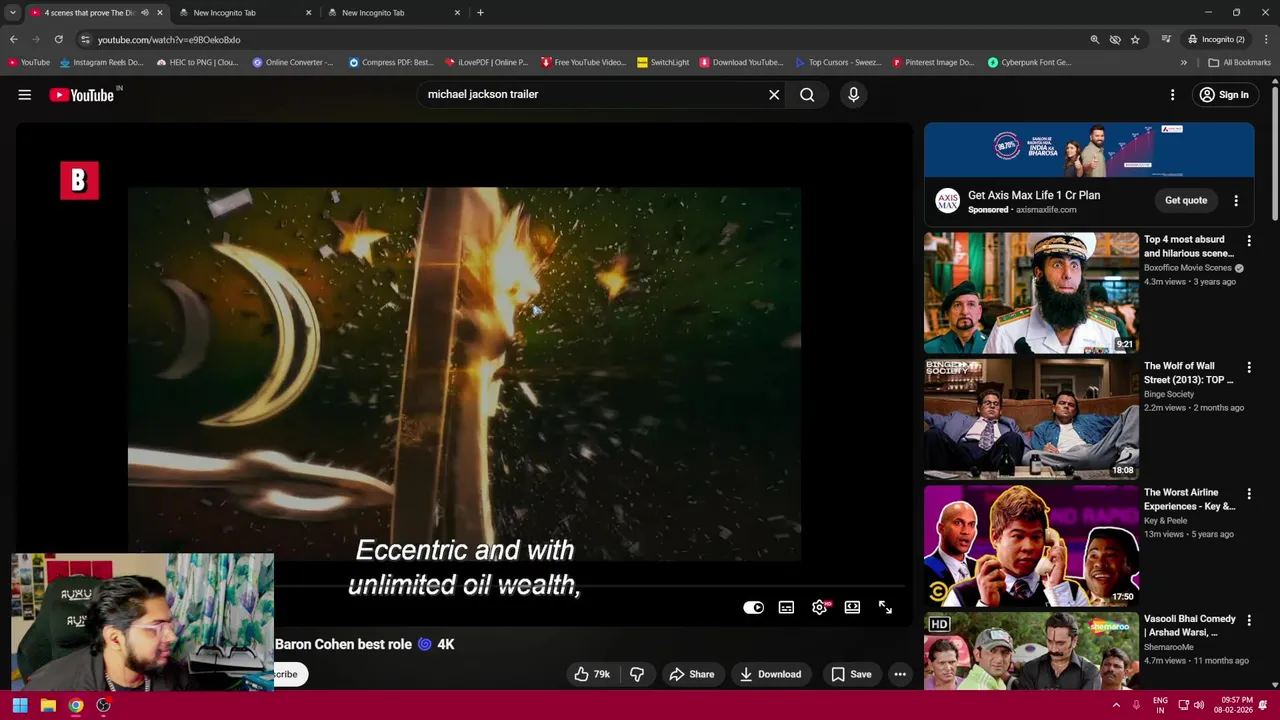Open options for Wolf of Wall Street video
The width and height of the screenshot is (1280, 720).
[x=1248, y=367]
